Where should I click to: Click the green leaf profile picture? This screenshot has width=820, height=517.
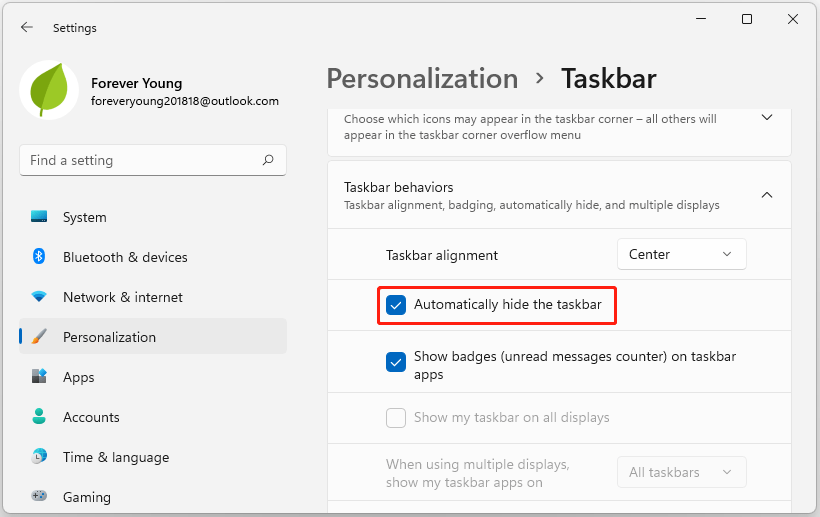coord(49,90)
